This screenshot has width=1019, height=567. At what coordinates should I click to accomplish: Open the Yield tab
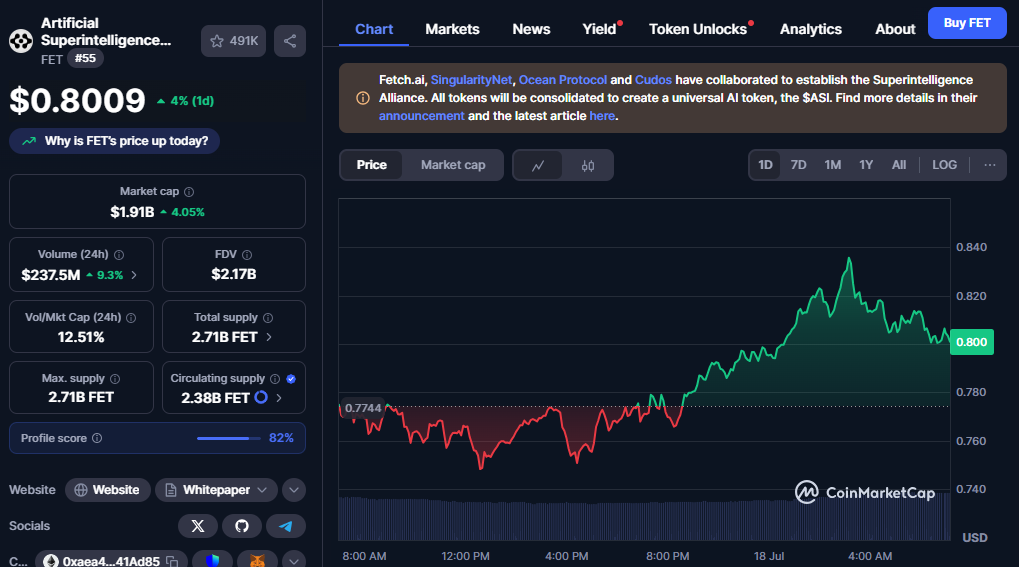[x=599, y=29]
